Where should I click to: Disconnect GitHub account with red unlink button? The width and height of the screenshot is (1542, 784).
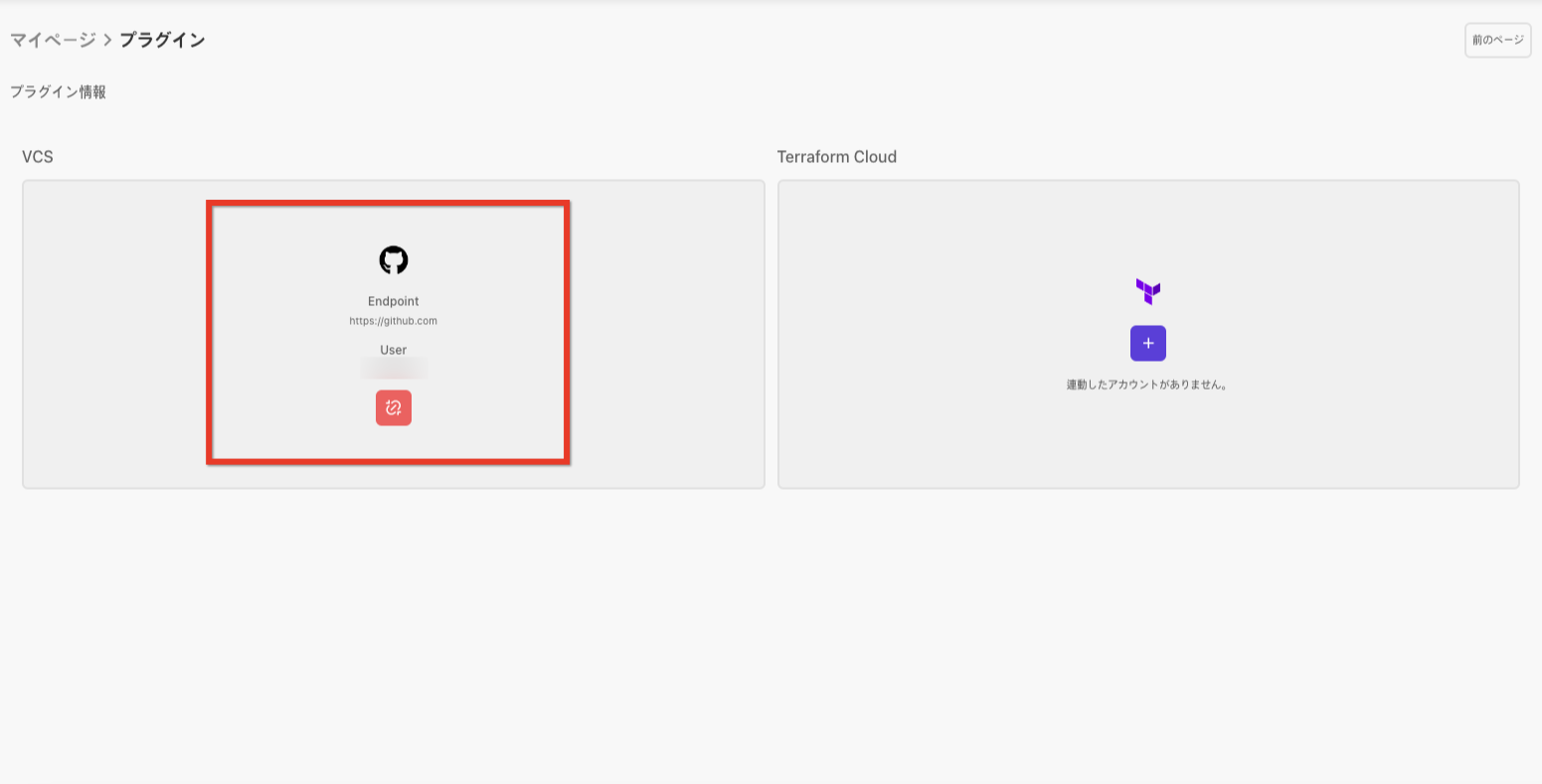(x=394, y=408)
